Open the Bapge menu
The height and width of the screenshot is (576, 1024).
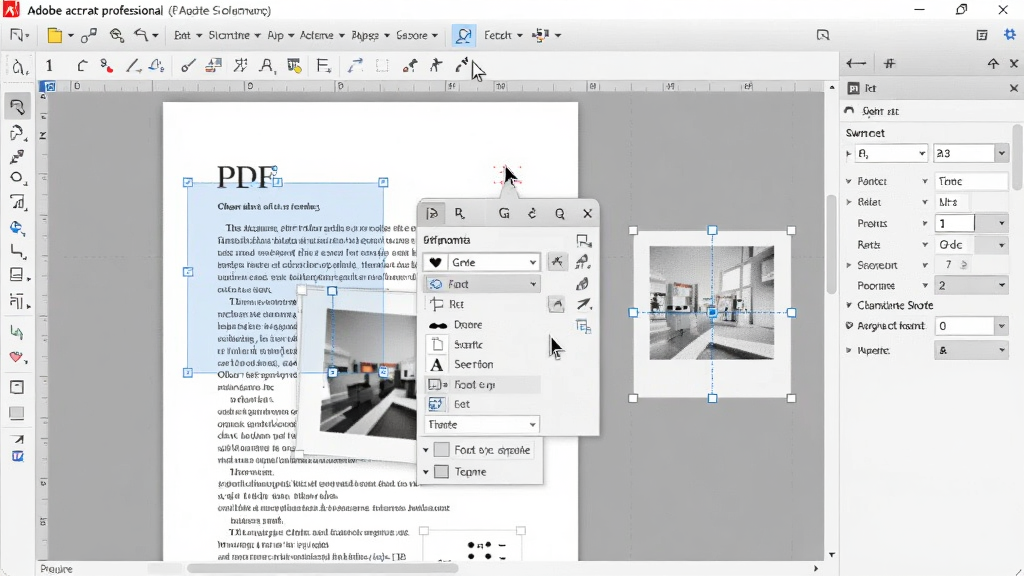tap(370, 35)
